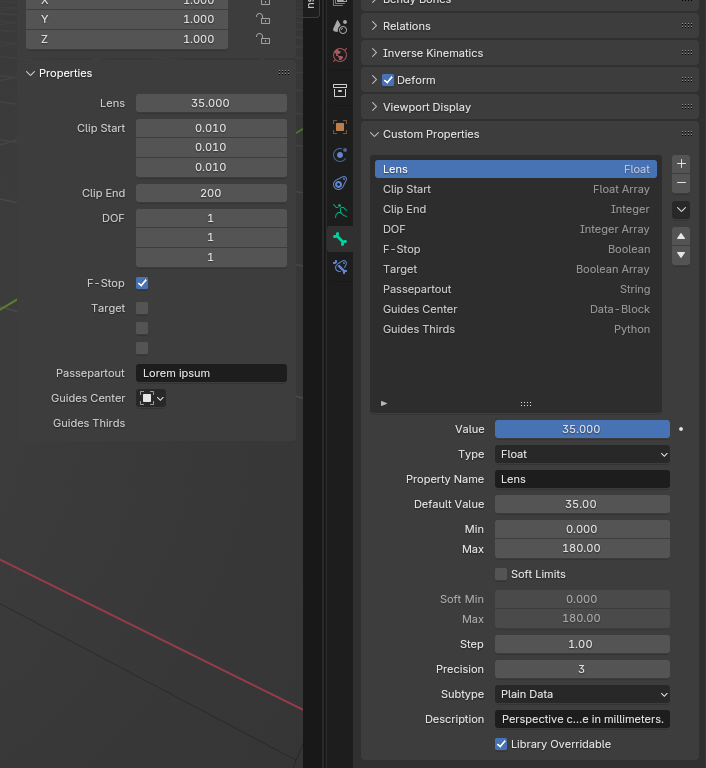This screenshot has height=768, width=706.
Task: Open the Object Constraints tab
Action: [x=340, y=183]
